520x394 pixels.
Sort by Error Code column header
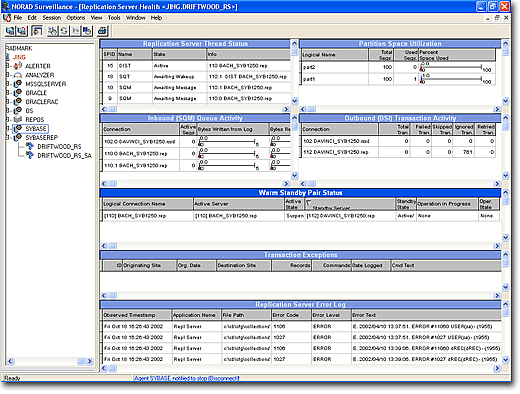291,315
